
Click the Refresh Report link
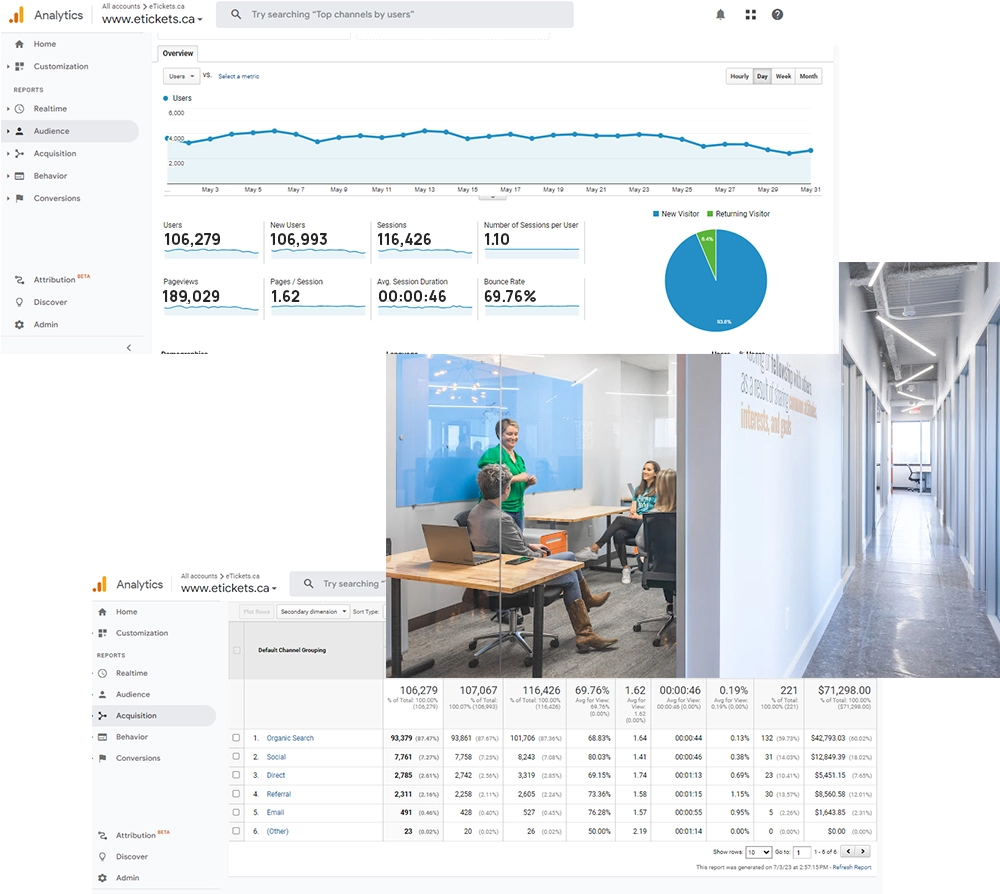click(851, 867)
